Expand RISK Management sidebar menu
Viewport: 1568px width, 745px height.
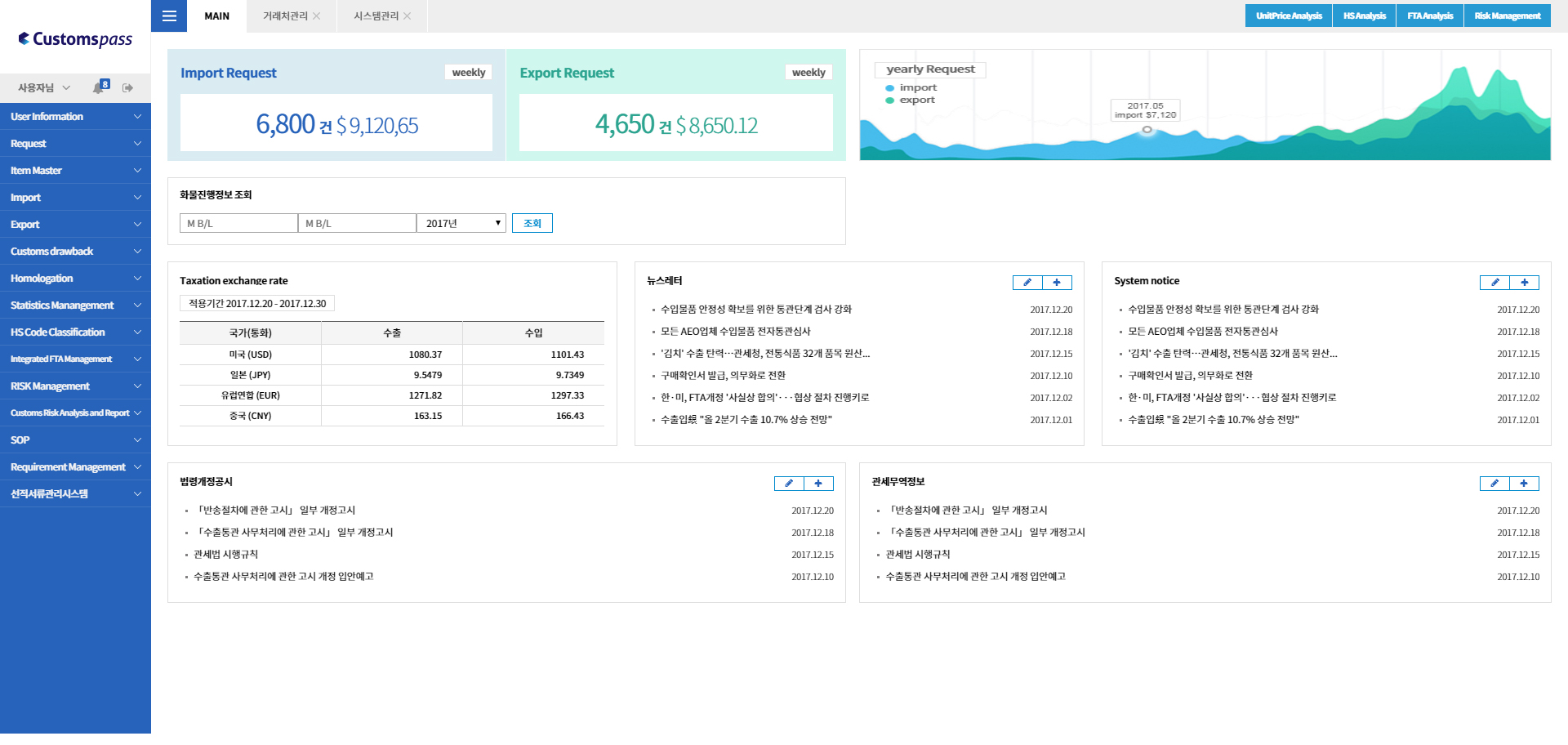pos(75,386)
